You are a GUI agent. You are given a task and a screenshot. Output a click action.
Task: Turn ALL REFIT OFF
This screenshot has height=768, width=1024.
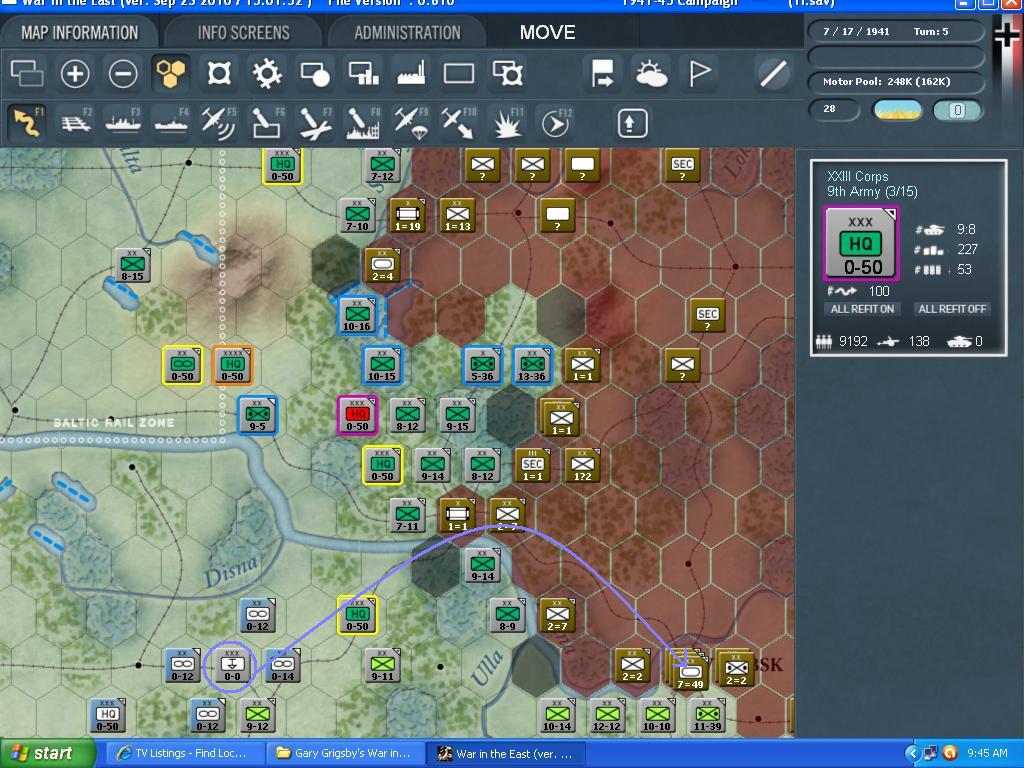(952, 309)
